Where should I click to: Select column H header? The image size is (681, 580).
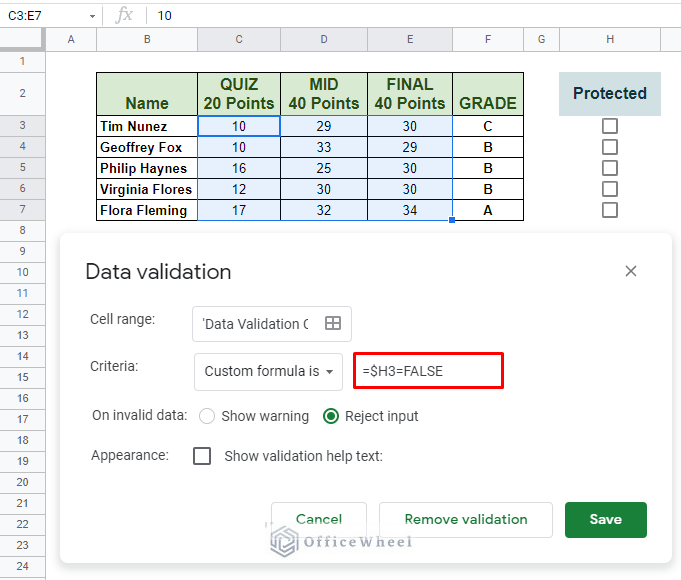[x=610, y=40]
